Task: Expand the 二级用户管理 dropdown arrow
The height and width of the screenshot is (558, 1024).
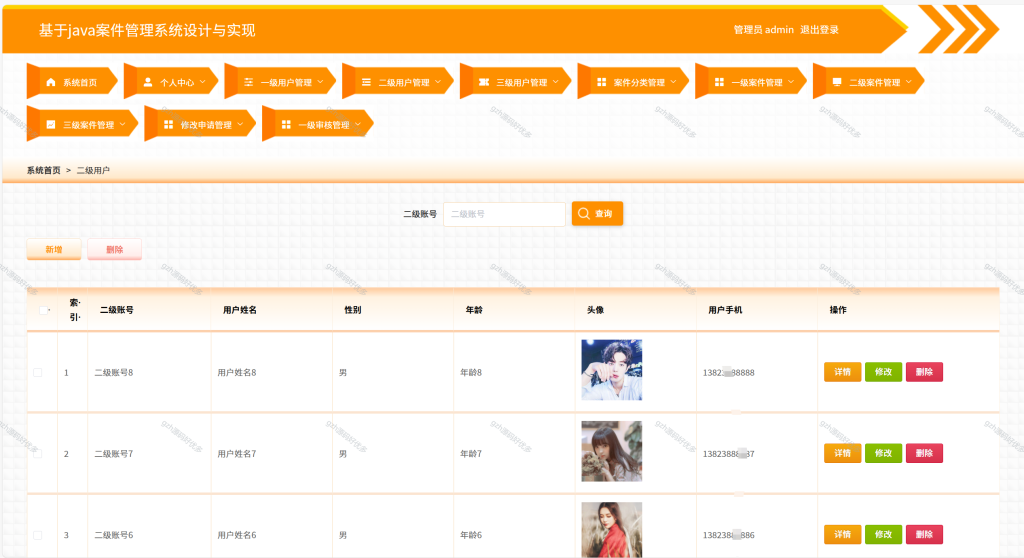Action: [438, 82]
